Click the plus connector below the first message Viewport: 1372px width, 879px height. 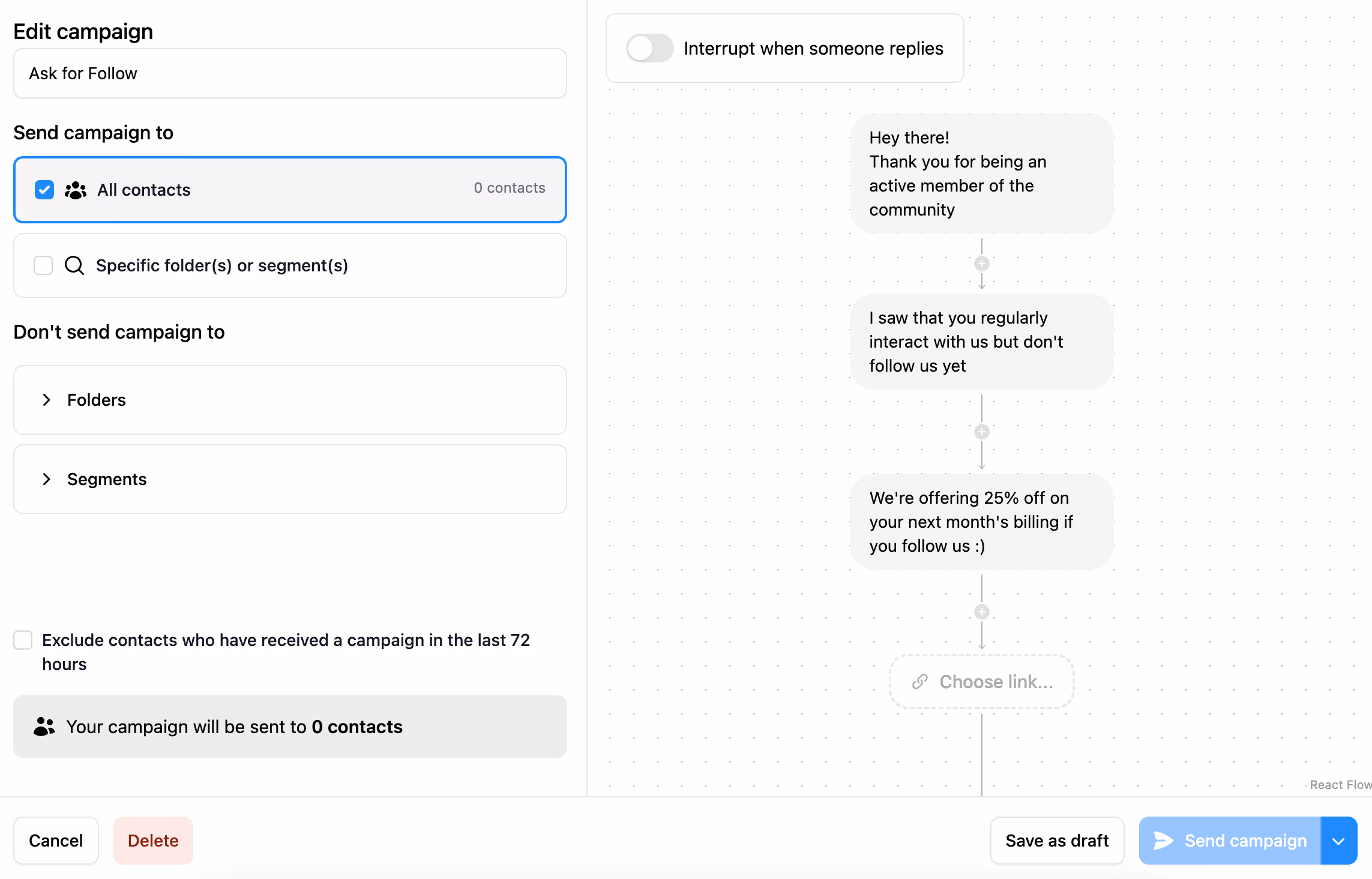click(982, 264)
